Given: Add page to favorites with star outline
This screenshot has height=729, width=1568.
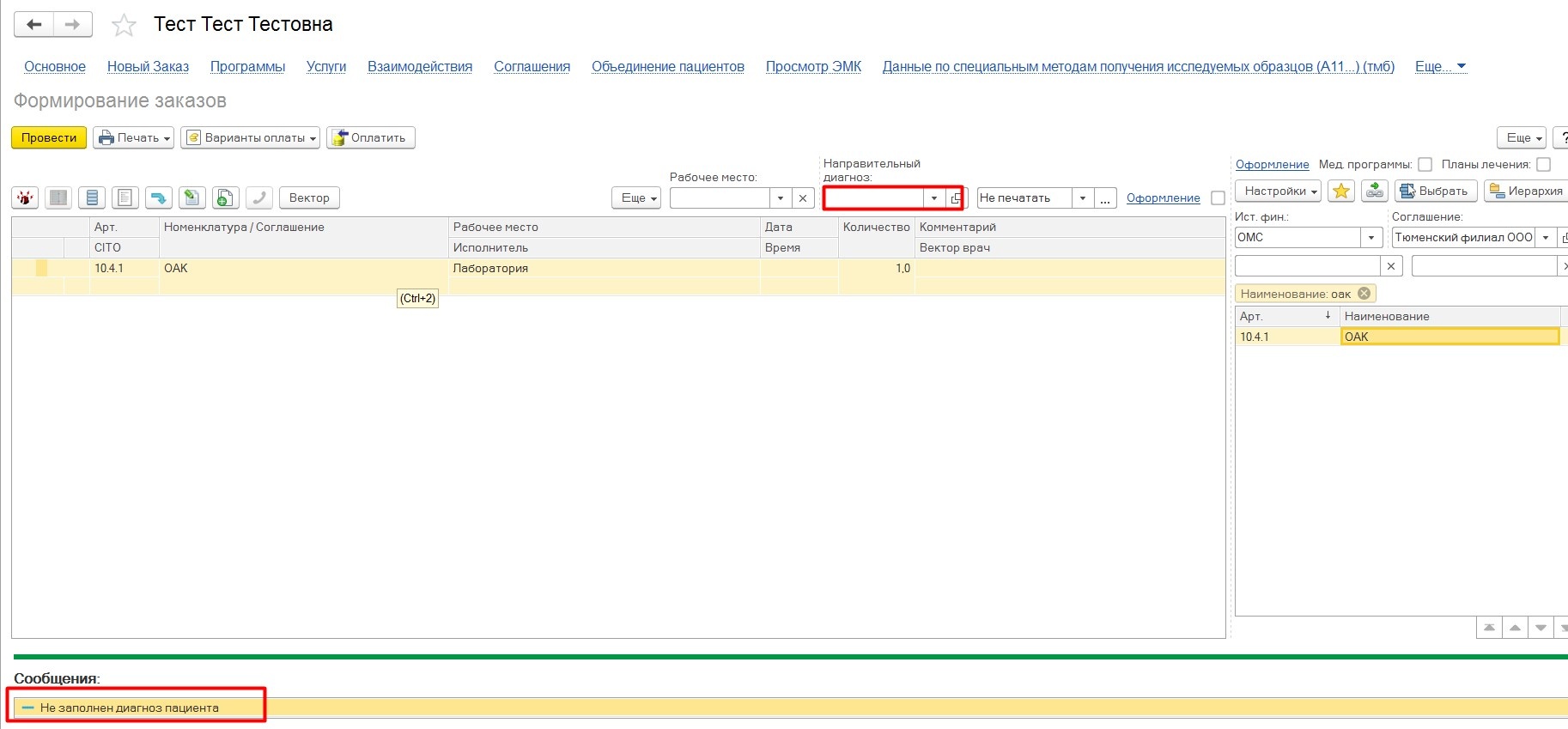Looking at the screenshot, I should click(124, 25).
